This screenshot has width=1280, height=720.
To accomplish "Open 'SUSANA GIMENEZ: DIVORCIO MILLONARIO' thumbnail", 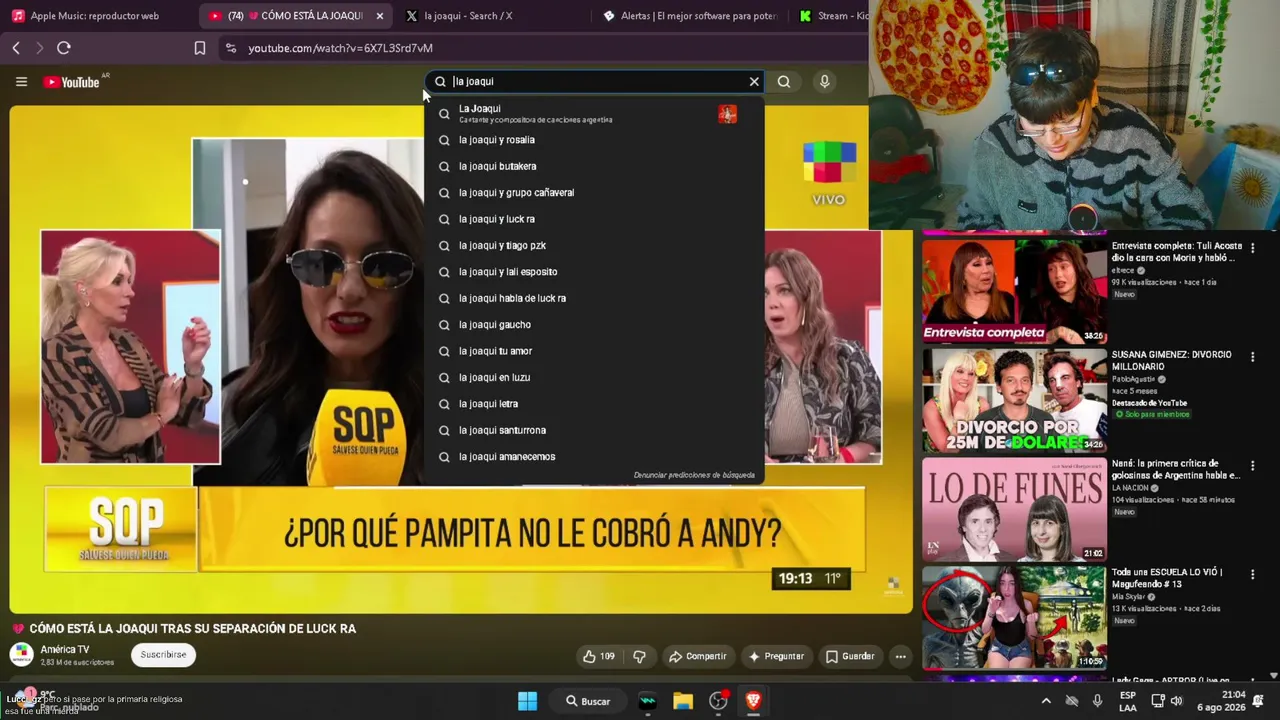I will [x=1014, y=400].
